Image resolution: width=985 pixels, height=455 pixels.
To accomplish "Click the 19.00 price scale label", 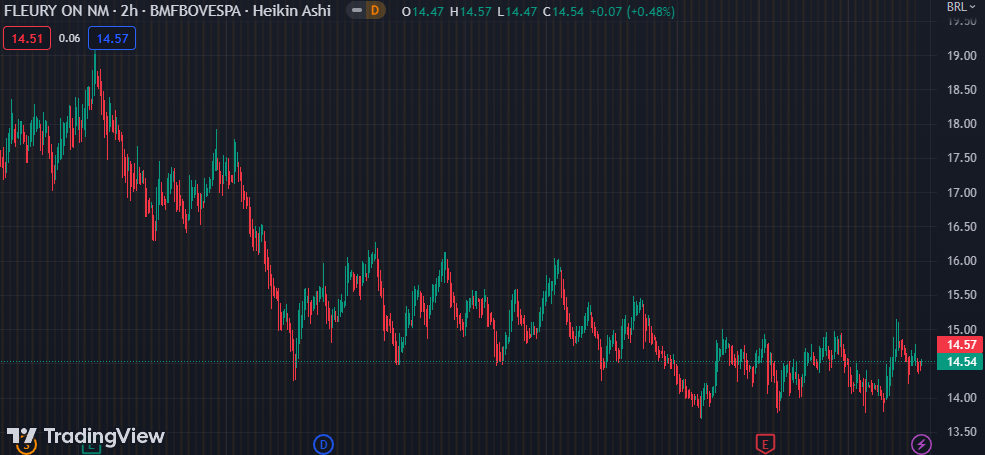I will point(961,55).
